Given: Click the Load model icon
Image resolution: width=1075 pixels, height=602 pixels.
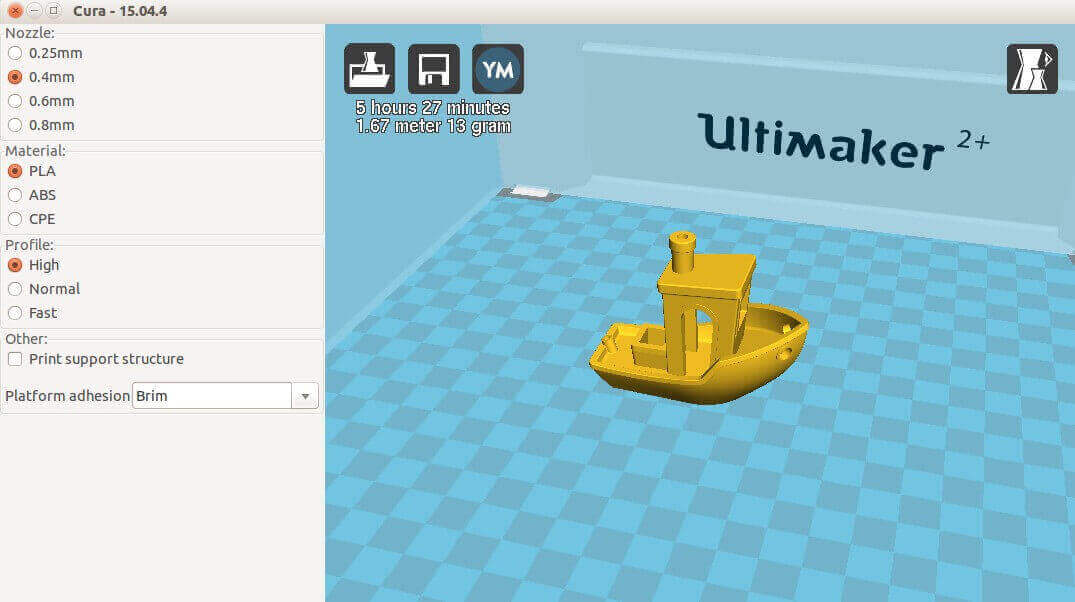Looking at the screenshot, I should click(370, 69).
